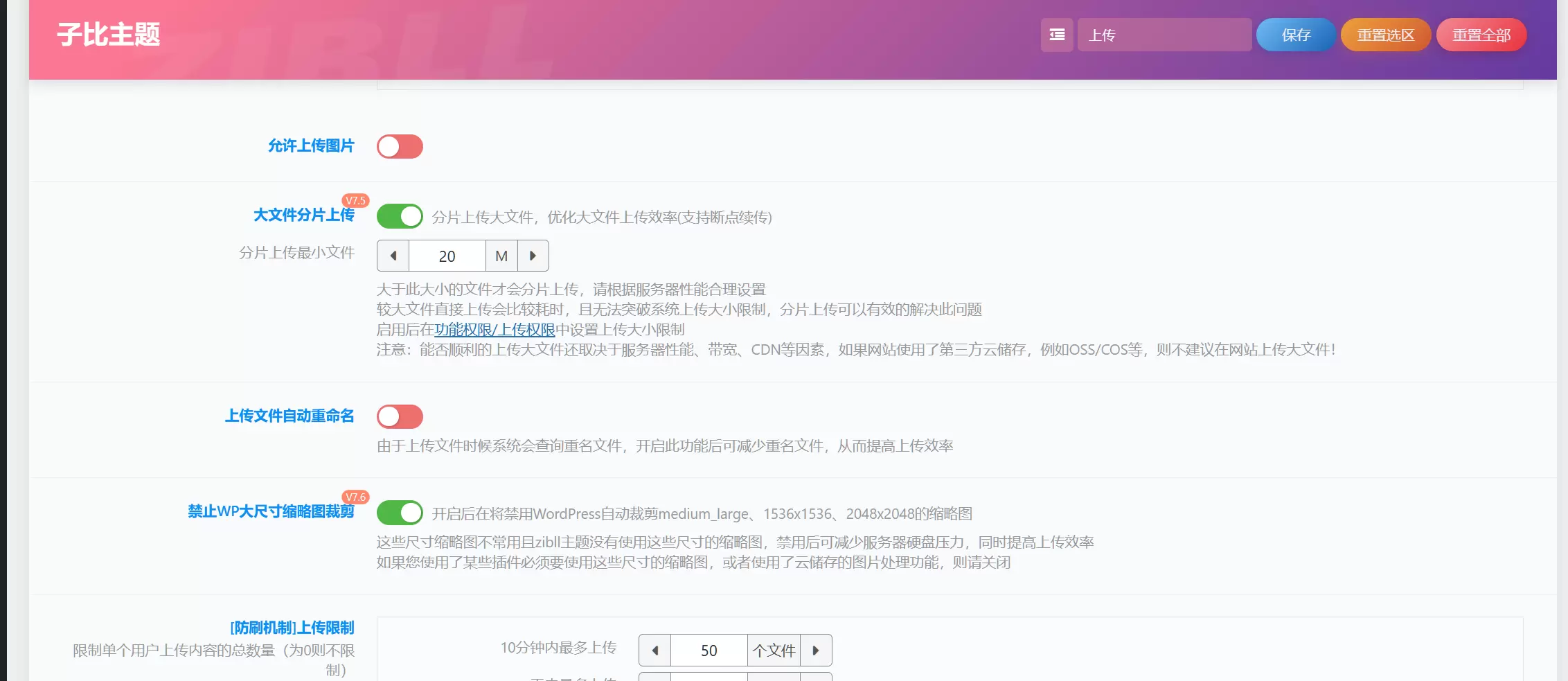Image resolution: width=1568 pixels, height=681 pixels.
Task: Decrease 分片上传最小文件 with left arrow
Action: pyautogui.click(x=393, y=256)
